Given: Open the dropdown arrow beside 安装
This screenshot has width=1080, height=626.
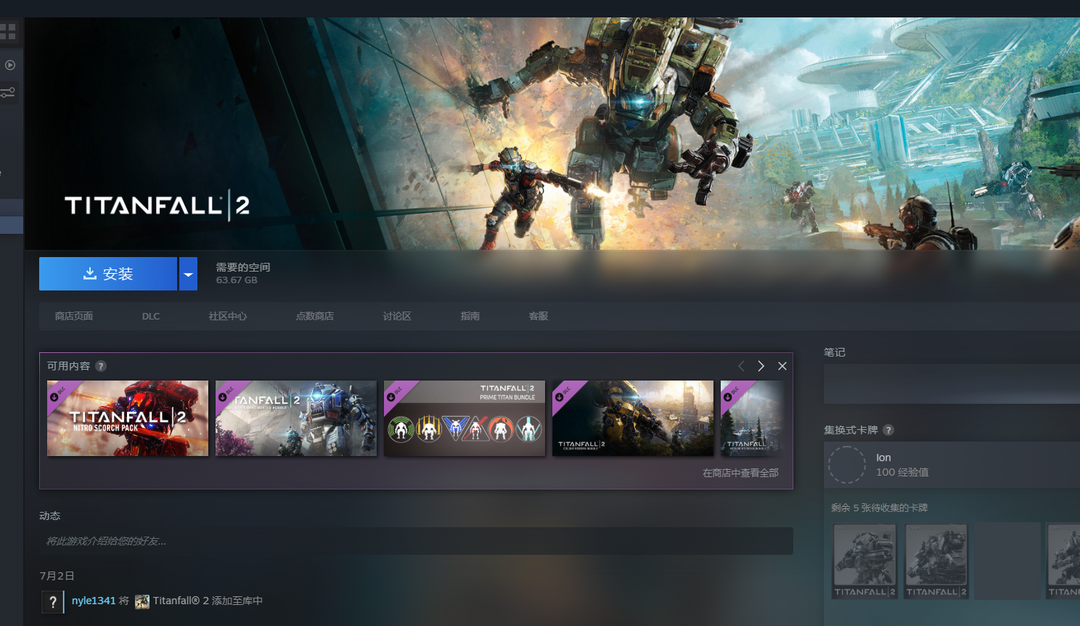Looking at the screenshot, I should (x=188, y=273).
